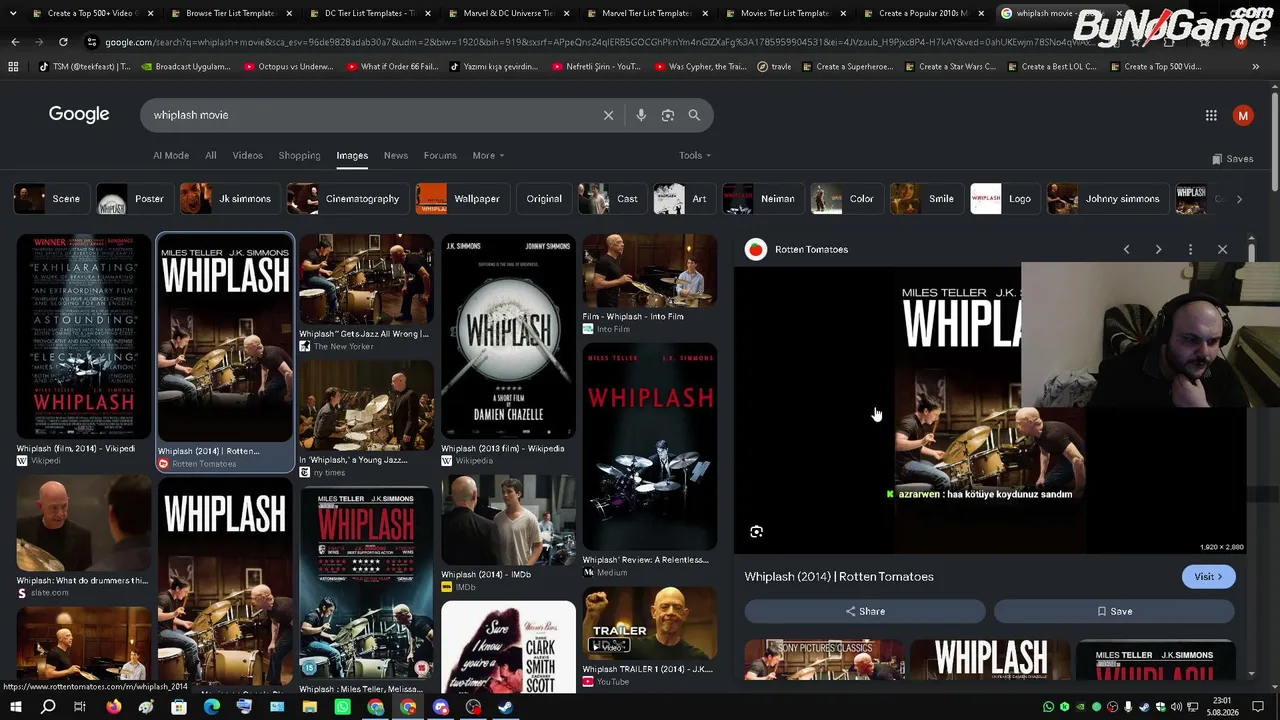Open Windows taskbar search
Screen dimensions: 1280x720
pos(48,707)
